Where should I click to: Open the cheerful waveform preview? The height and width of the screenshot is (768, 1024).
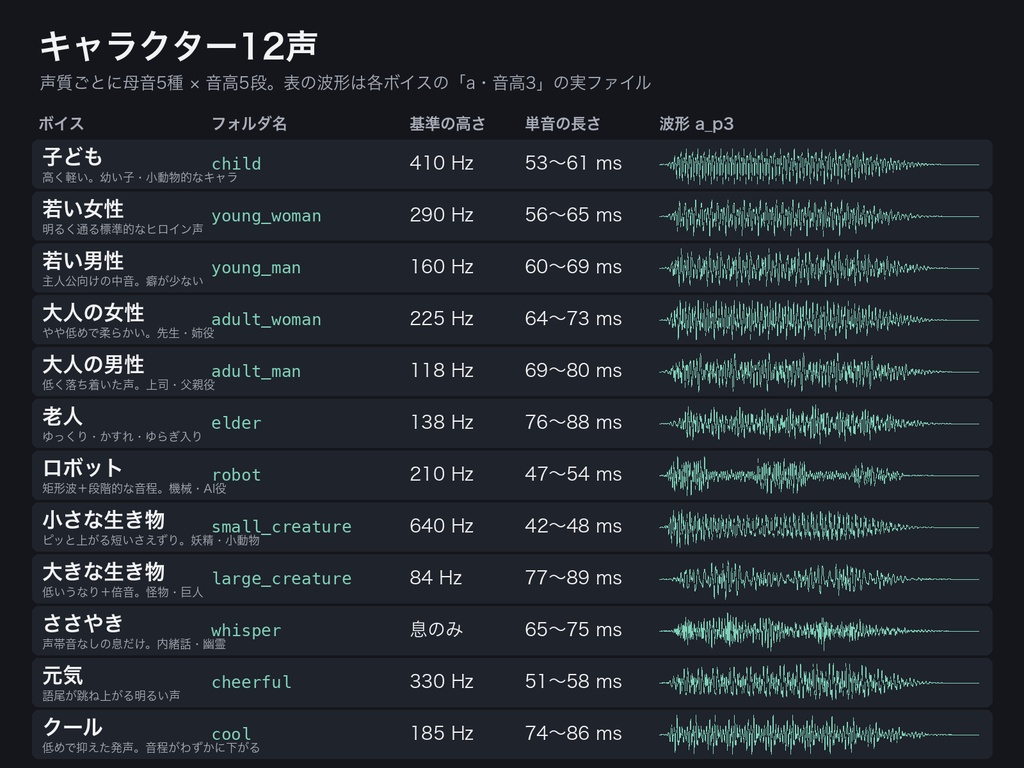819,682
